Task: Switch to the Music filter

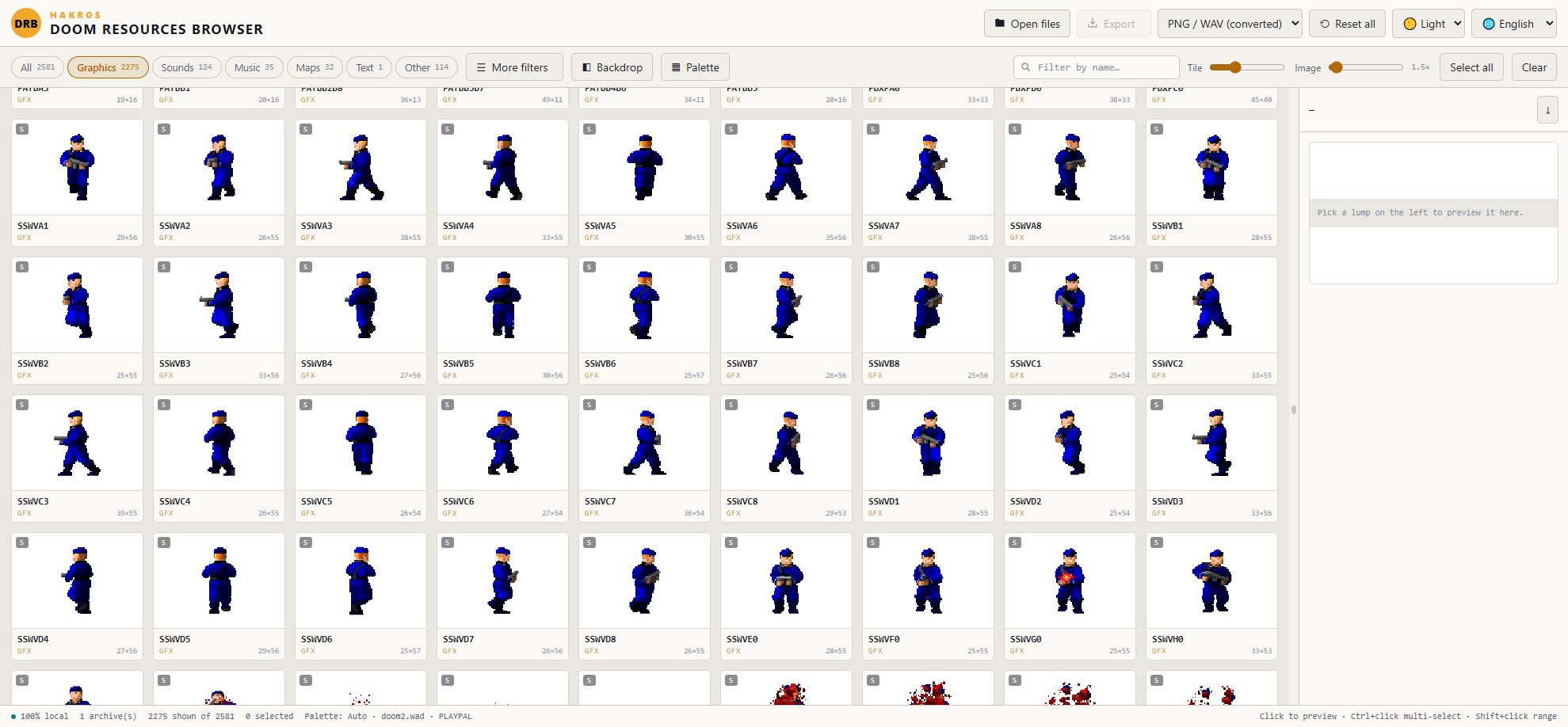Action: (254, 67)
